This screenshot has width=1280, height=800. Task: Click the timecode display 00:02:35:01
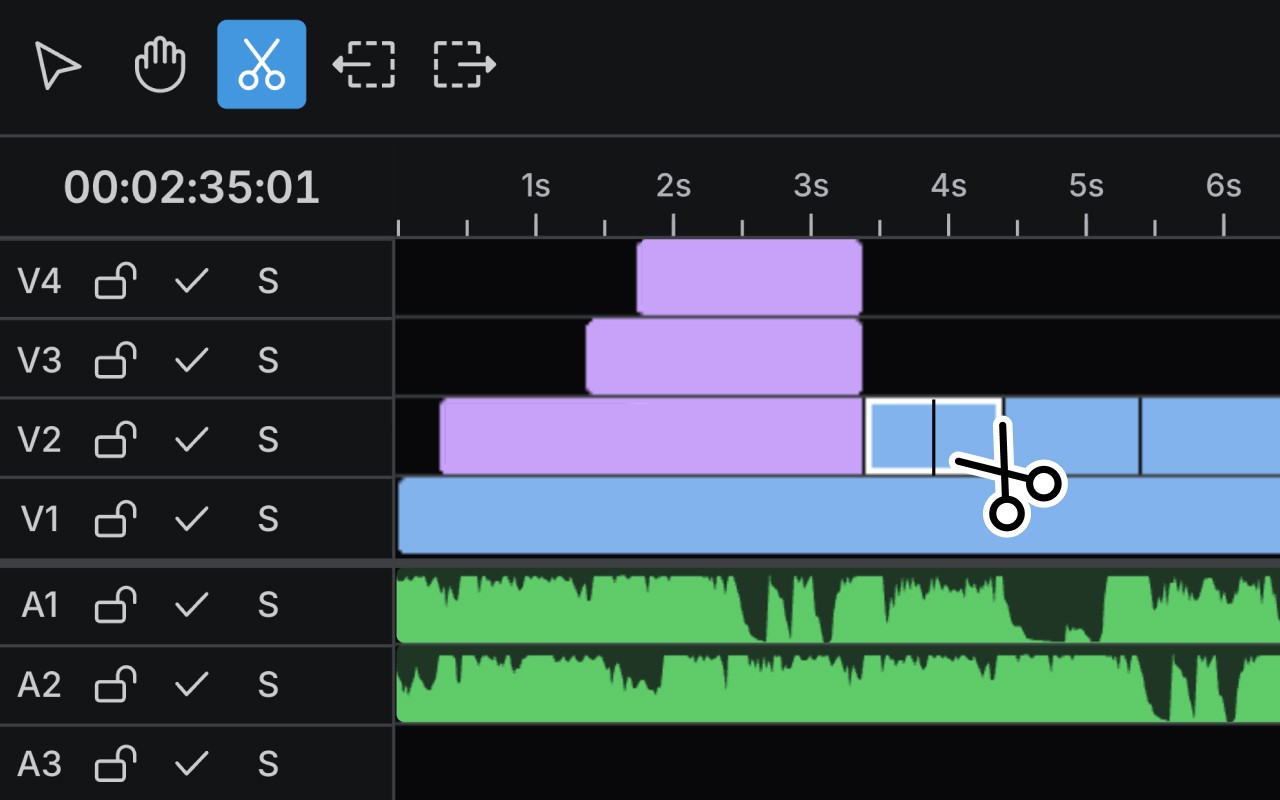[190, 187]
